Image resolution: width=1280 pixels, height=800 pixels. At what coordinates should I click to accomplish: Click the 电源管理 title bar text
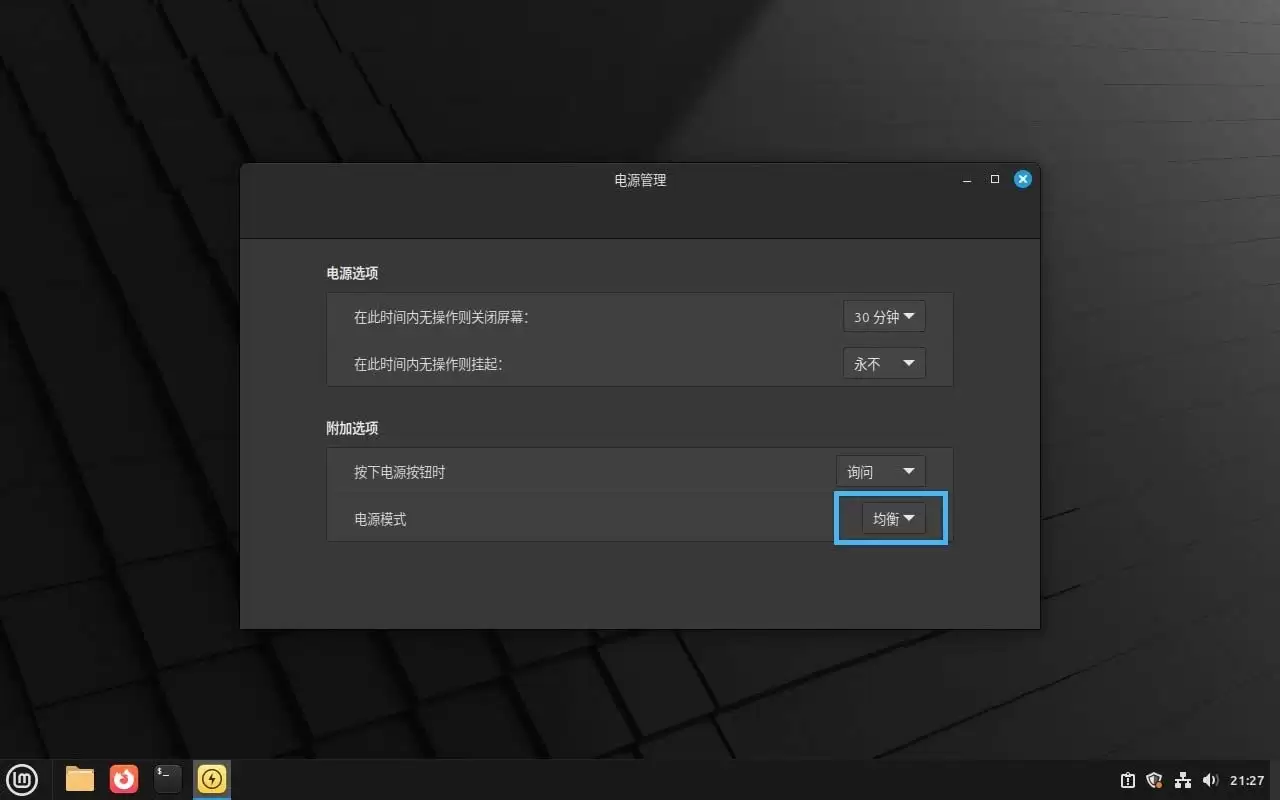639,180
